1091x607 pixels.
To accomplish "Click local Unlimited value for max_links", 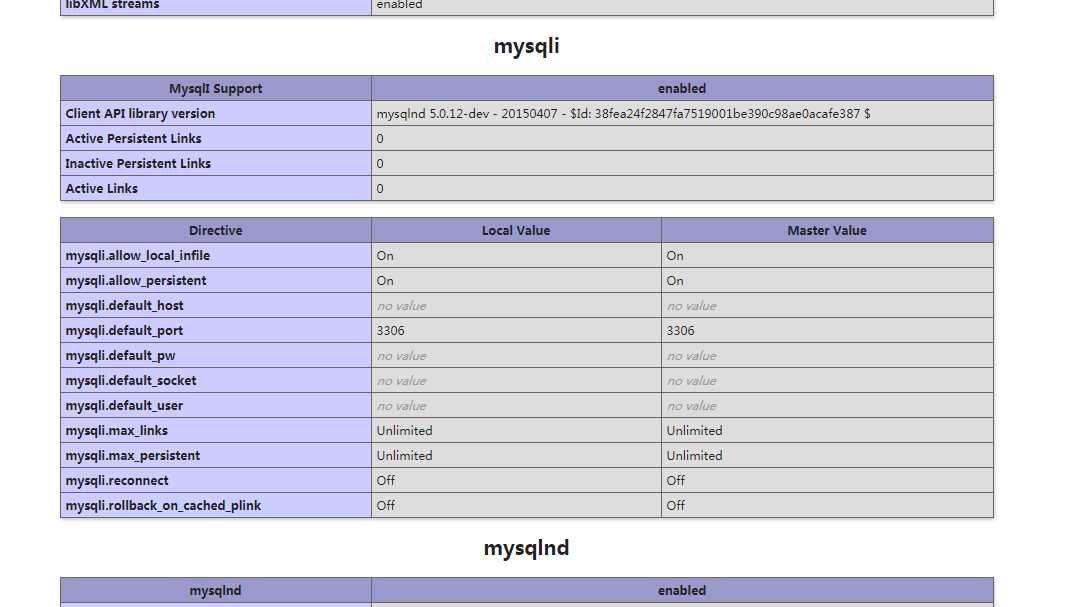I will pyautogui.click(x=404, y=431).
